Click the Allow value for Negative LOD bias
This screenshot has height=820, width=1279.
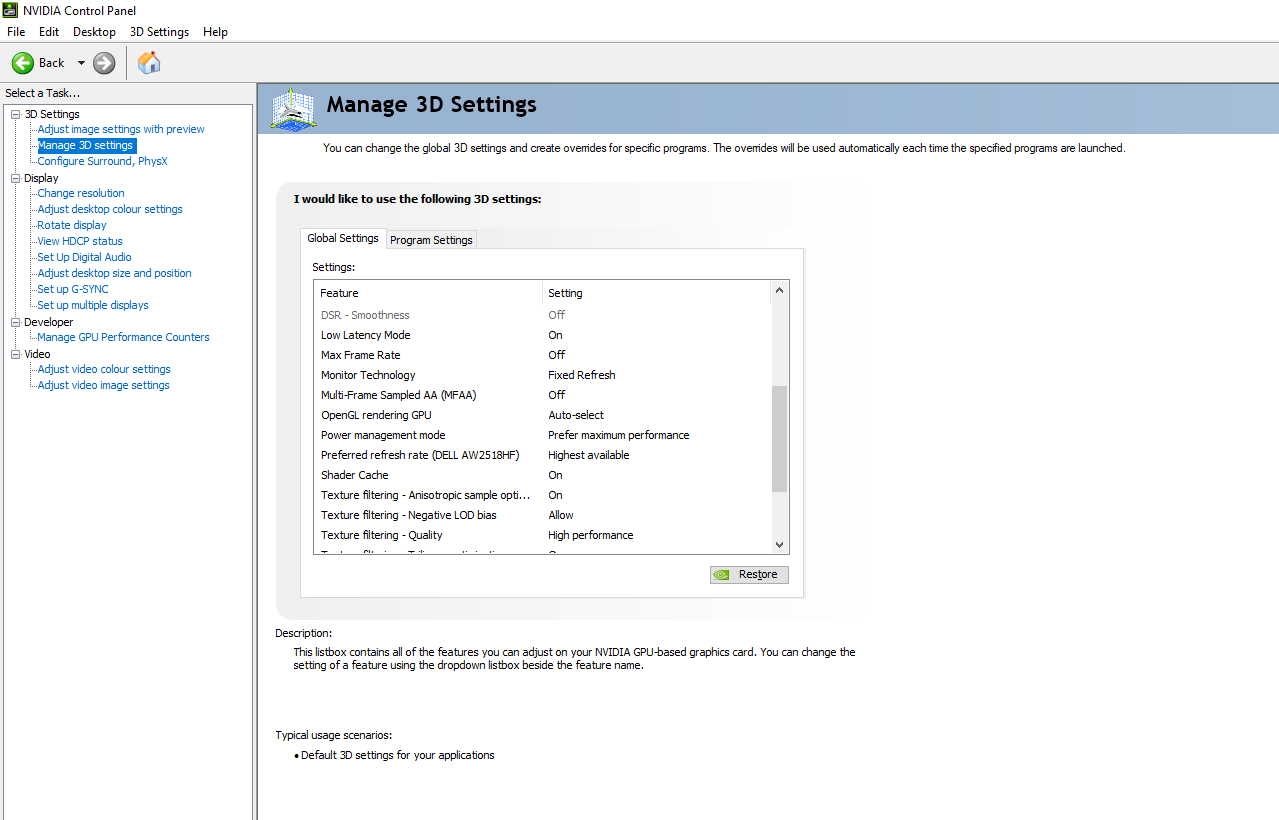pyautogui.click(x=560, y=515)
